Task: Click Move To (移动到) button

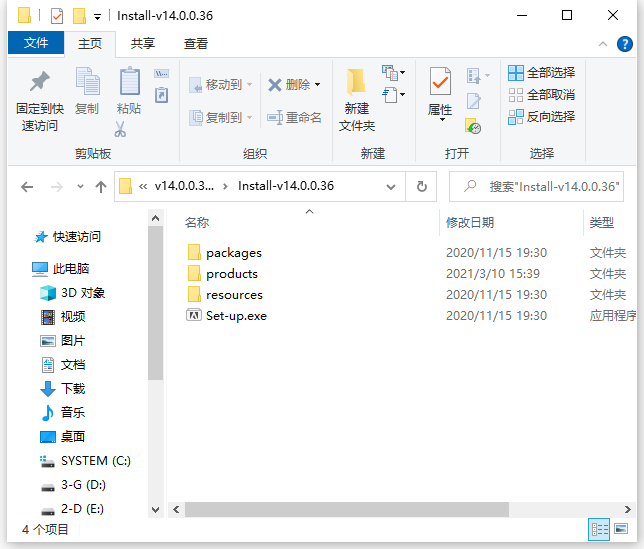Action: [221, 85]
